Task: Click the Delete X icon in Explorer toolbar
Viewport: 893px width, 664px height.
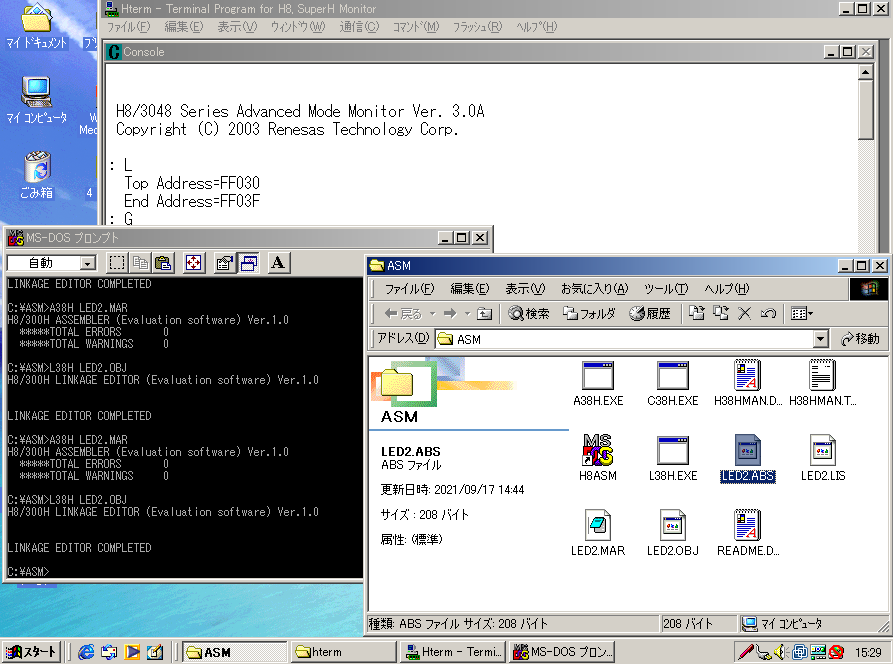Action: point(745,313)
